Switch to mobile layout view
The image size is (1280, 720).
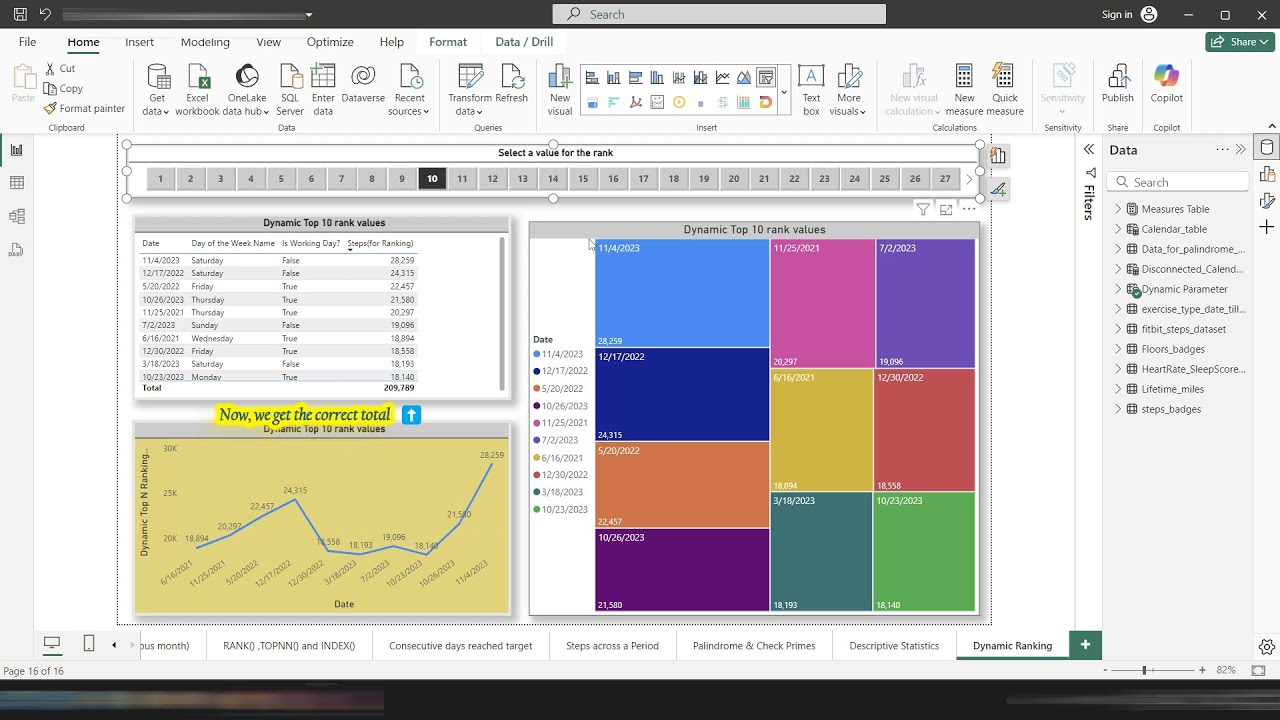(89, 644)
